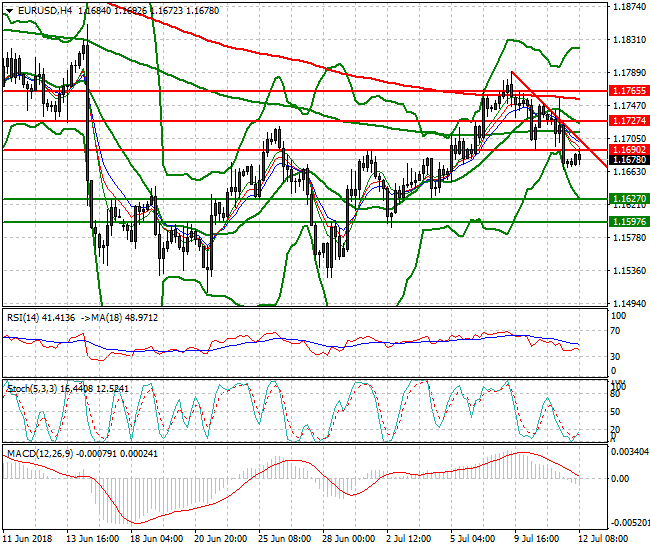Click the 12 Jul 08:00 time label
This screenshot has width=650, height=550.
(x=603, y=539)
